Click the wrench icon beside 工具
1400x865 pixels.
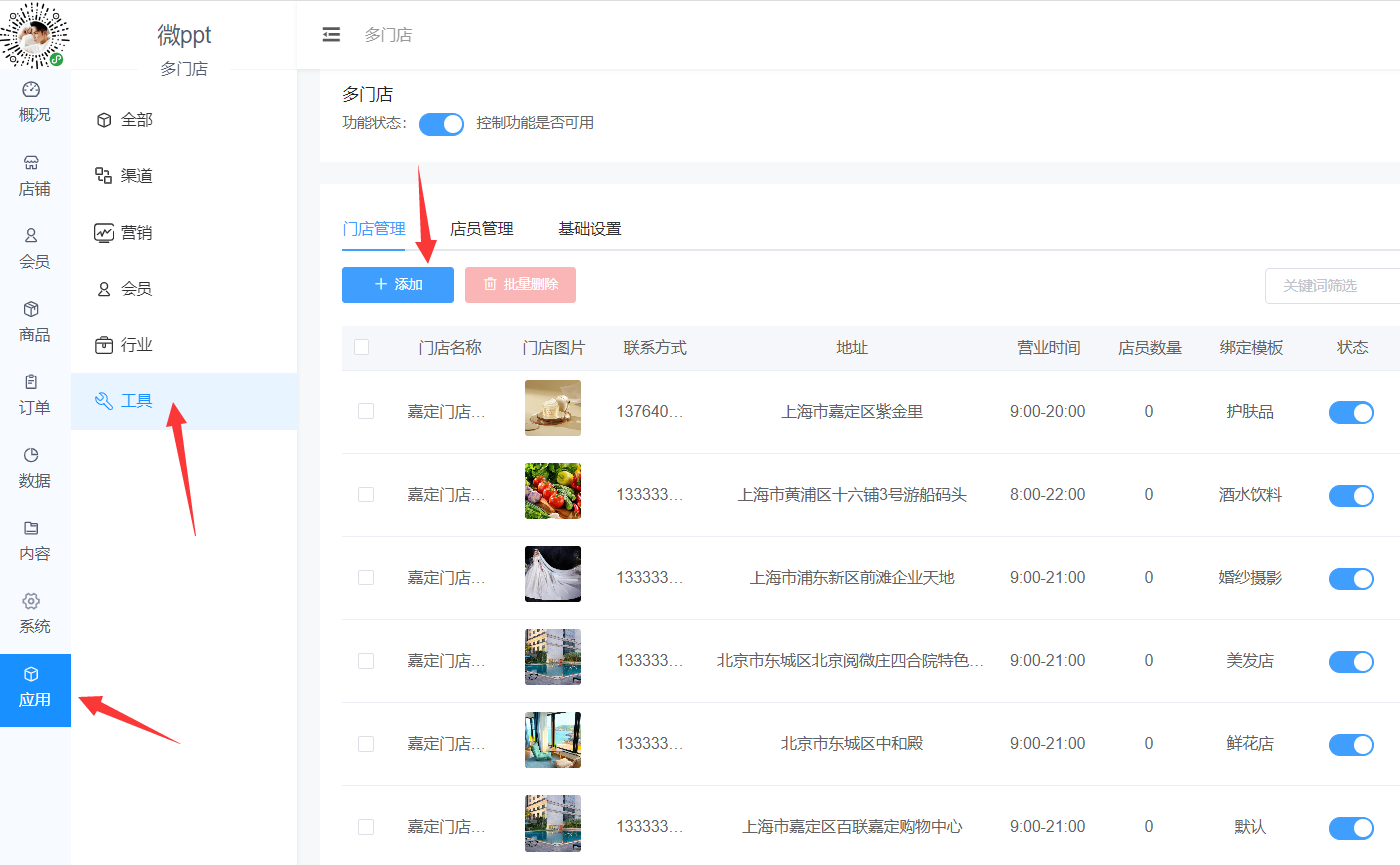[104, 401]
